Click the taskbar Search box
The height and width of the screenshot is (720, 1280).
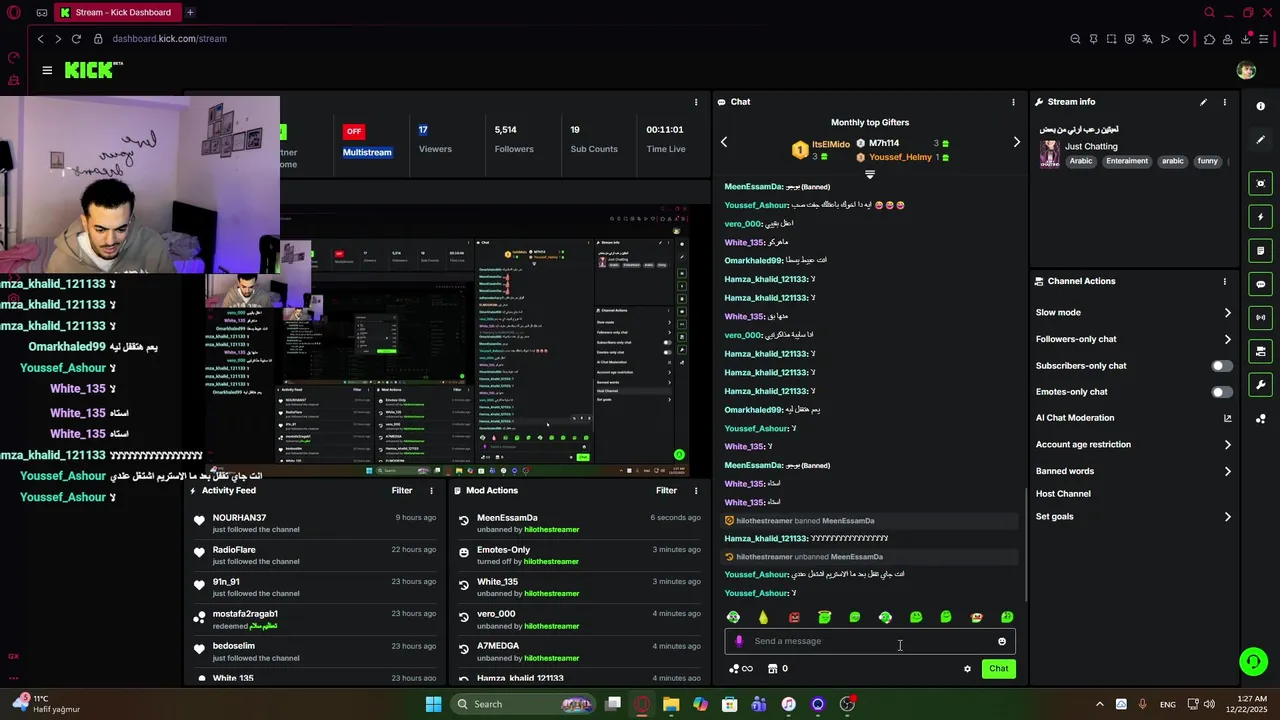pos(523,704)
